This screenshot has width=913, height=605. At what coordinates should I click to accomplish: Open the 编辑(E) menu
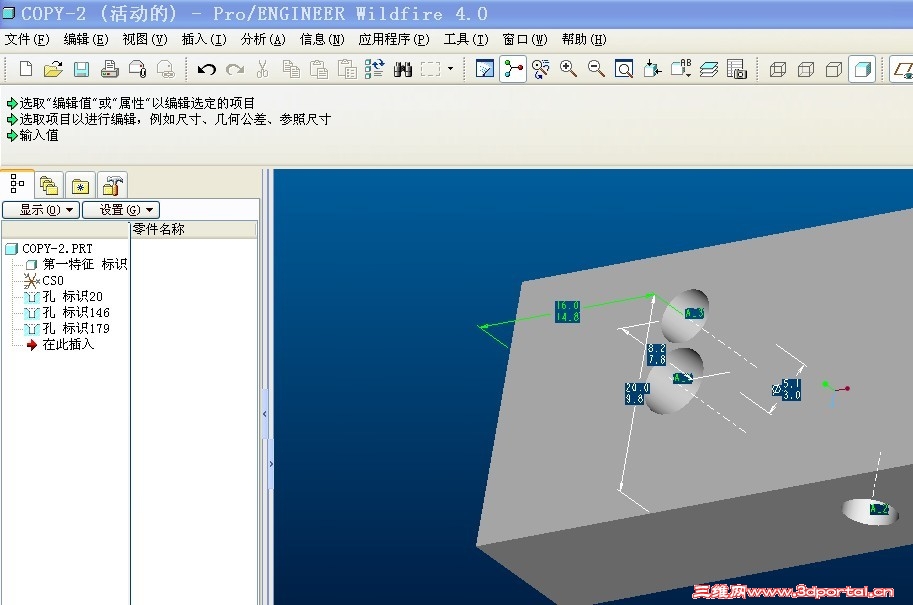tap(86, 40)
